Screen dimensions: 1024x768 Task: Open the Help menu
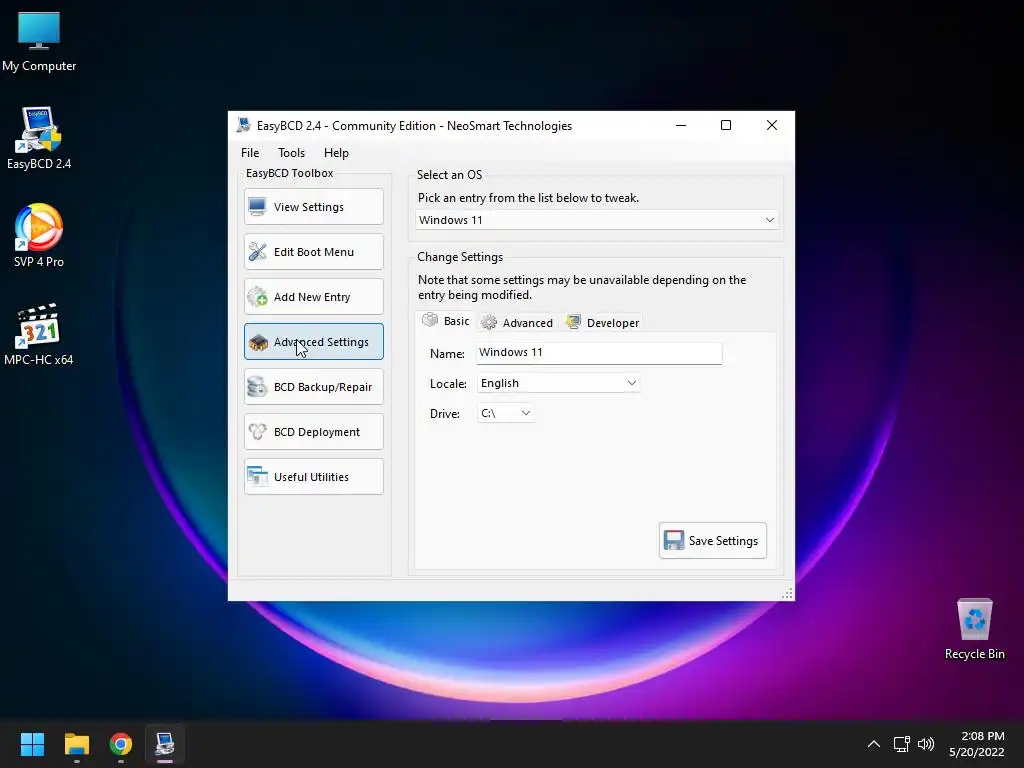pos(336,153)
